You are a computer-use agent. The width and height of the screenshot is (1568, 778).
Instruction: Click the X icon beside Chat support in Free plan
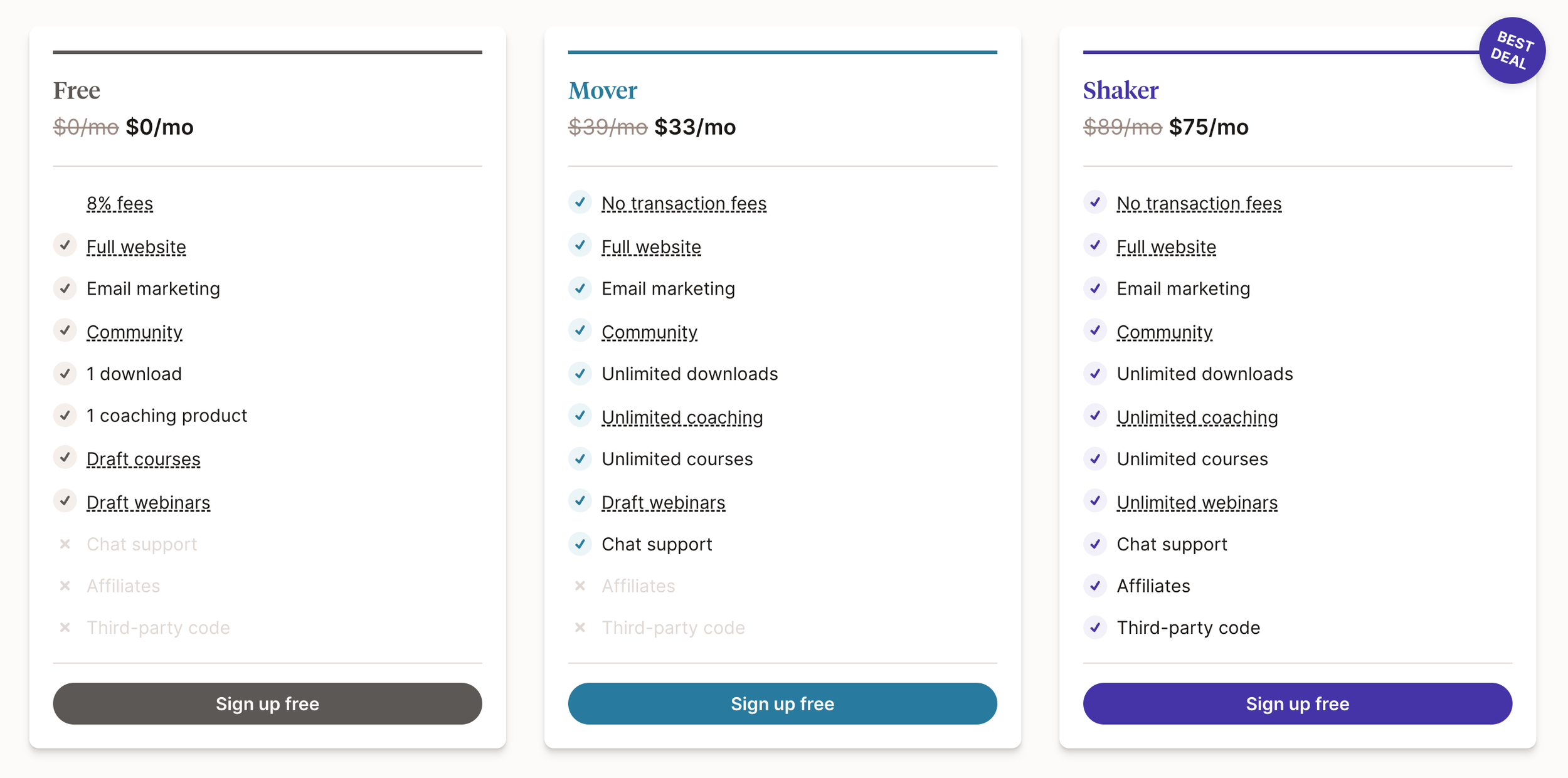(x=65, y=544)
